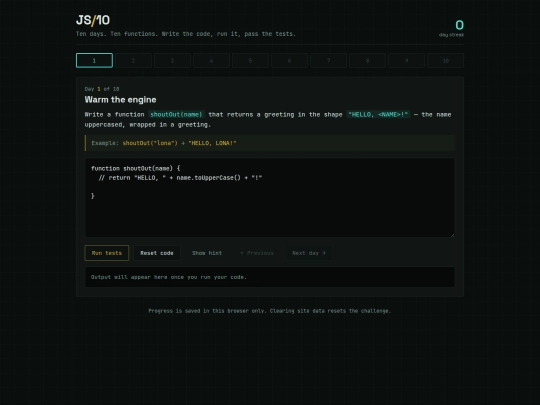Image resolution: width=540 pixels, height=405 pixels.
Task: Click the "function shoutOut(name) {" code line
Action: (136, 168)
